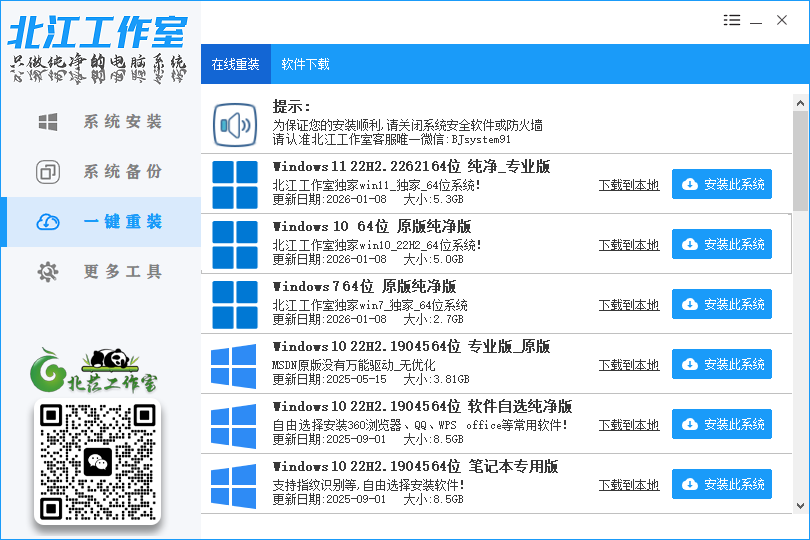This screenshot has width=810, height=540.
Task: Minimize the window with the dash icon
Action: pos(756,22)
